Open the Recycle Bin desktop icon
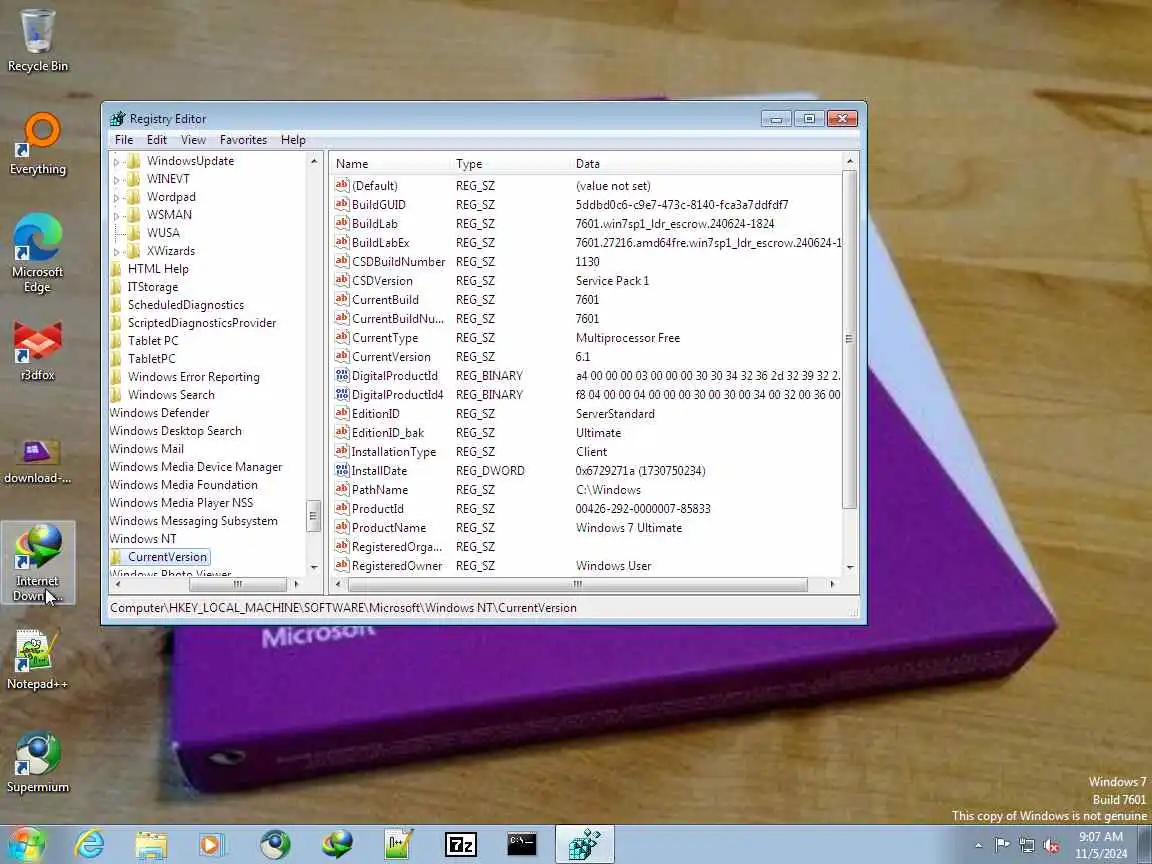 click(37, 40)
